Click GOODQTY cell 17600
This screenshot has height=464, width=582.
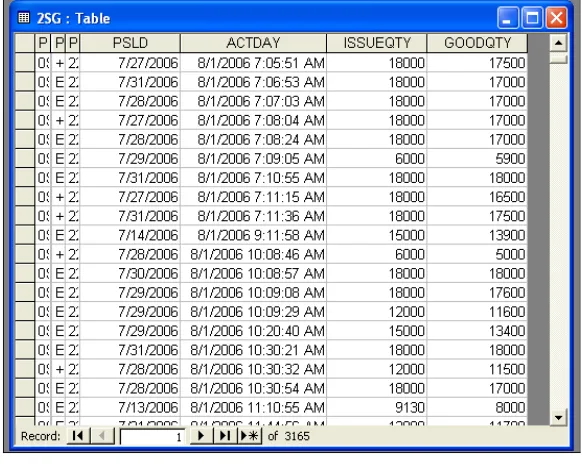click(477, 293)
